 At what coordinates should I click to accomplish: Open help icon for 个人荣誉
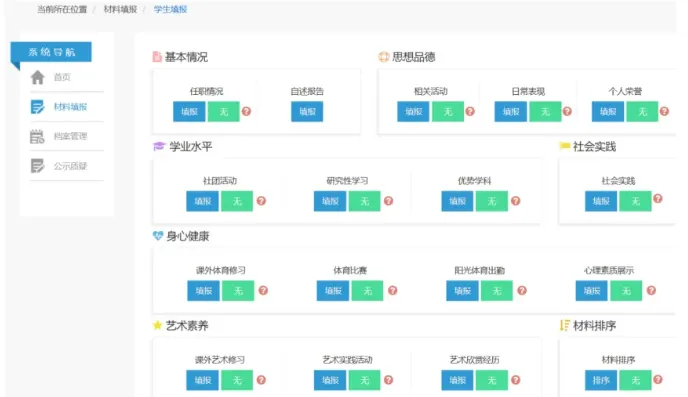[x=664, y=111]
